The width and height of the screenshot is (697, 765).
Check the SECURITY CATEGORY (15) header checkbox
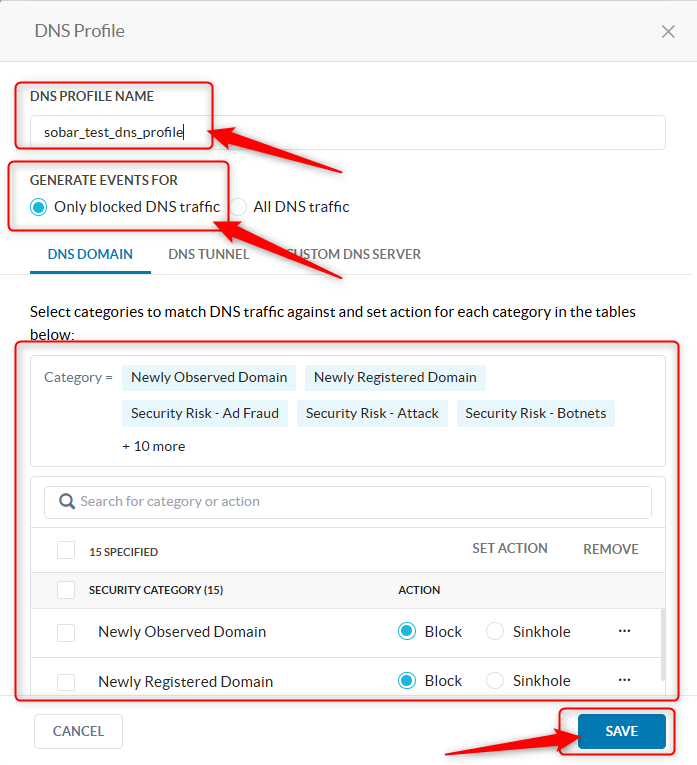(x=66, y=590)
